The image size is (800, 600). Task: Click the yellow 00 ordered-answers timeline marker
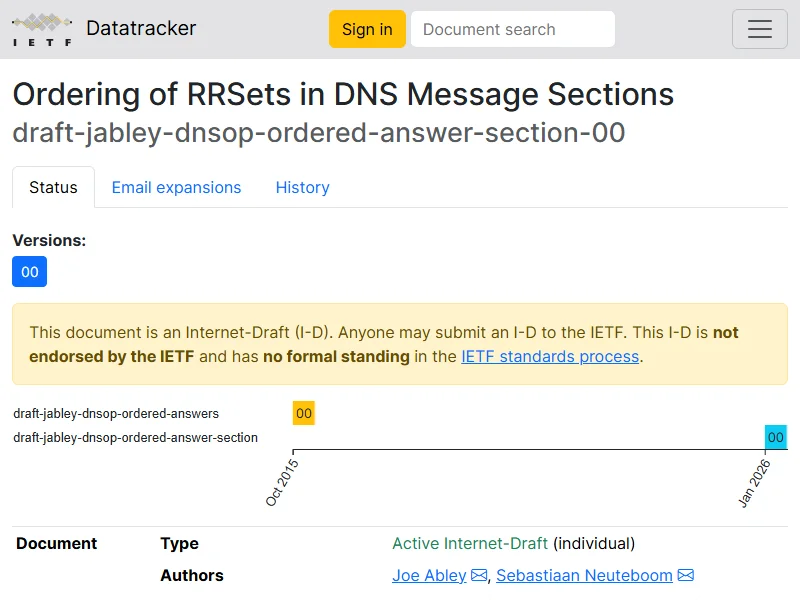coord(304,413)
